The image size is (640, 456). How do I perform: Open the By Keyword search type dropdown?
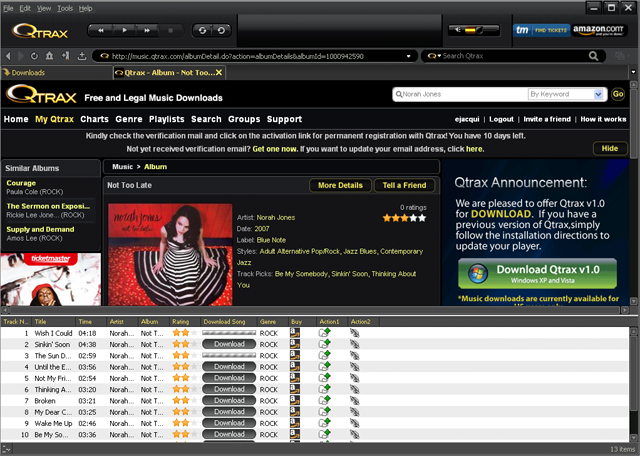click(x=566, y=94)
